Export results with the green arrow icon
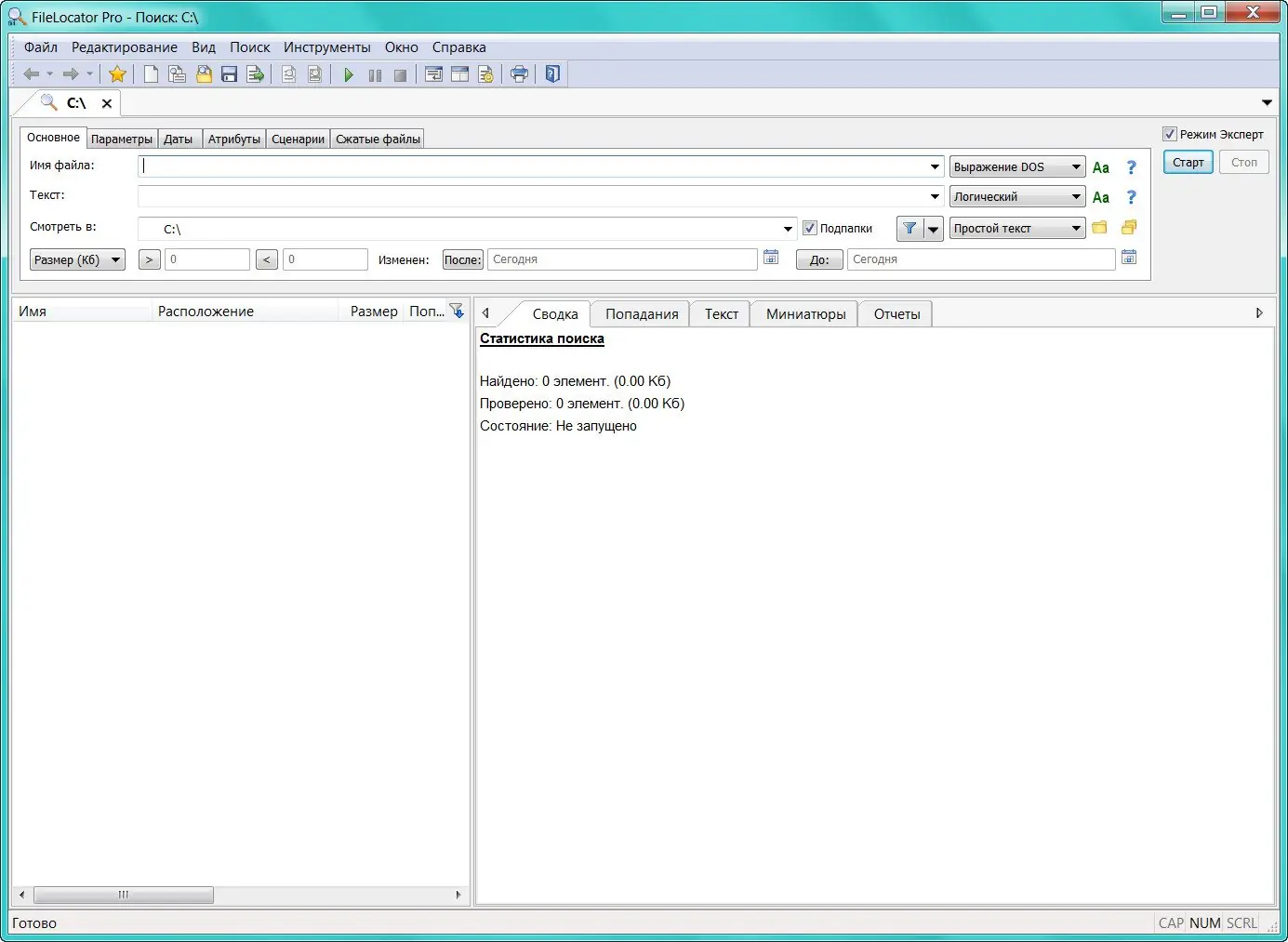 pyautogui.click(x=256, y=74)
